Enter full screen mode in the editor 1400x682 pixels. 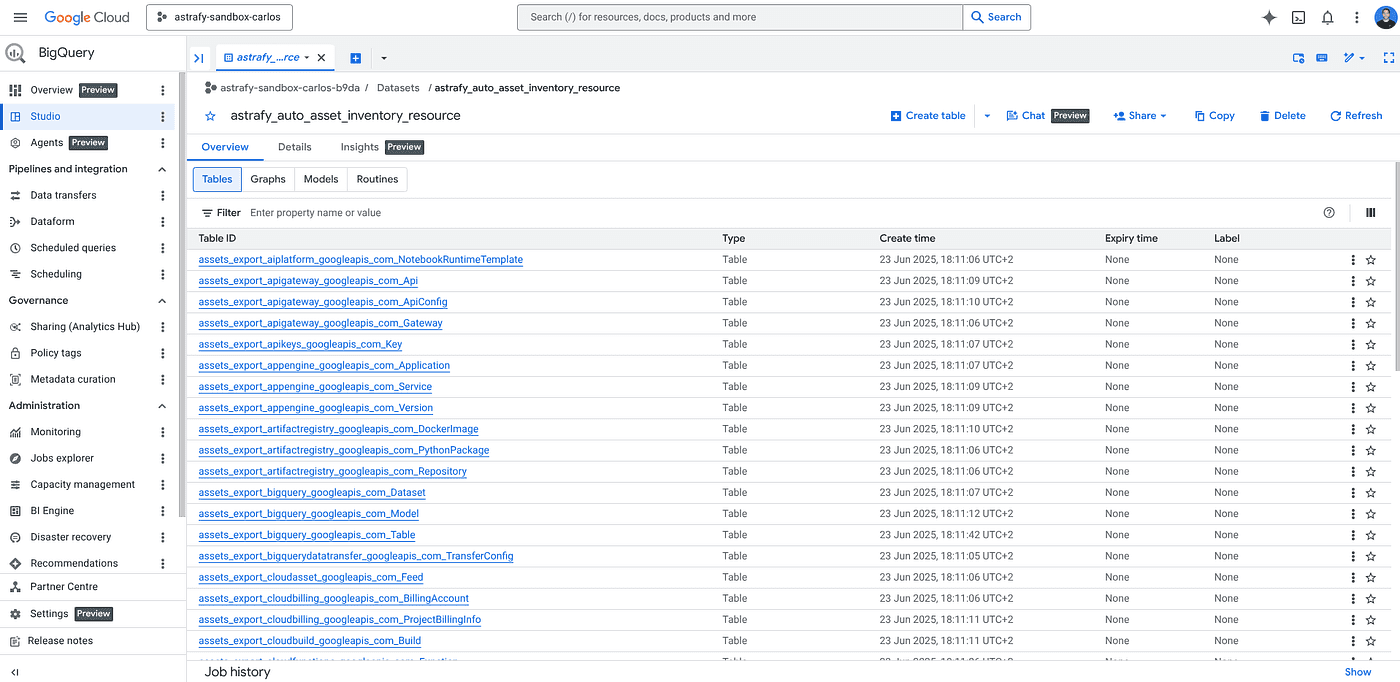(x=1388, y=58)
